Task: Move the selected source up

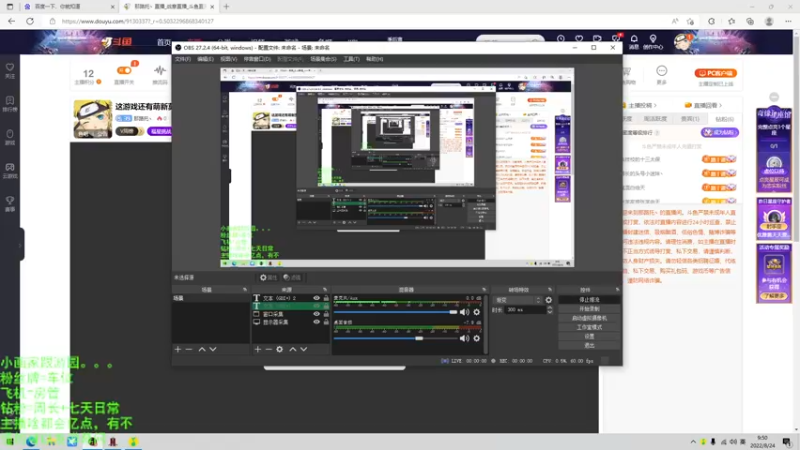Action: click(x=292, y=349)
